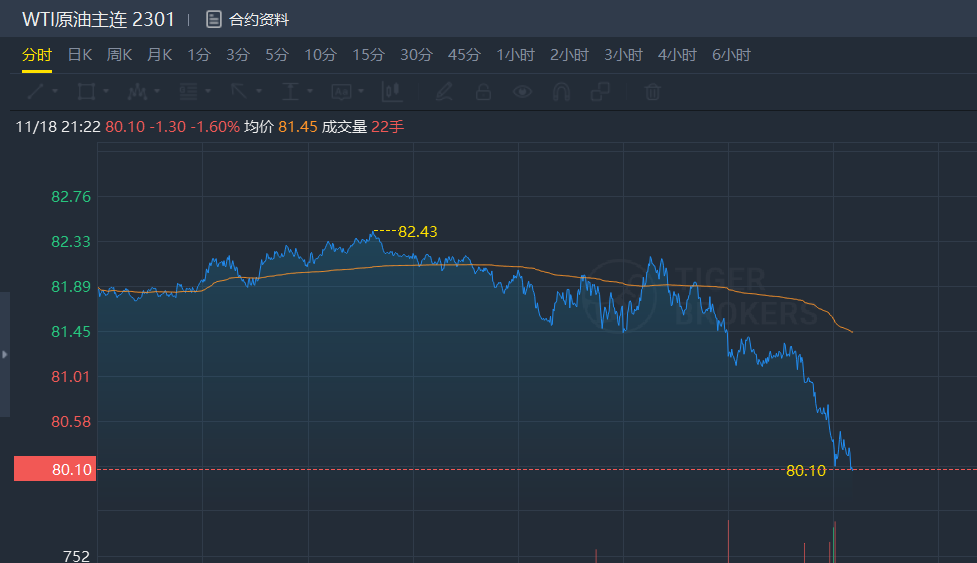Select the 45分 interval
This screenshot has width=977, height=563.
point(464,55)
